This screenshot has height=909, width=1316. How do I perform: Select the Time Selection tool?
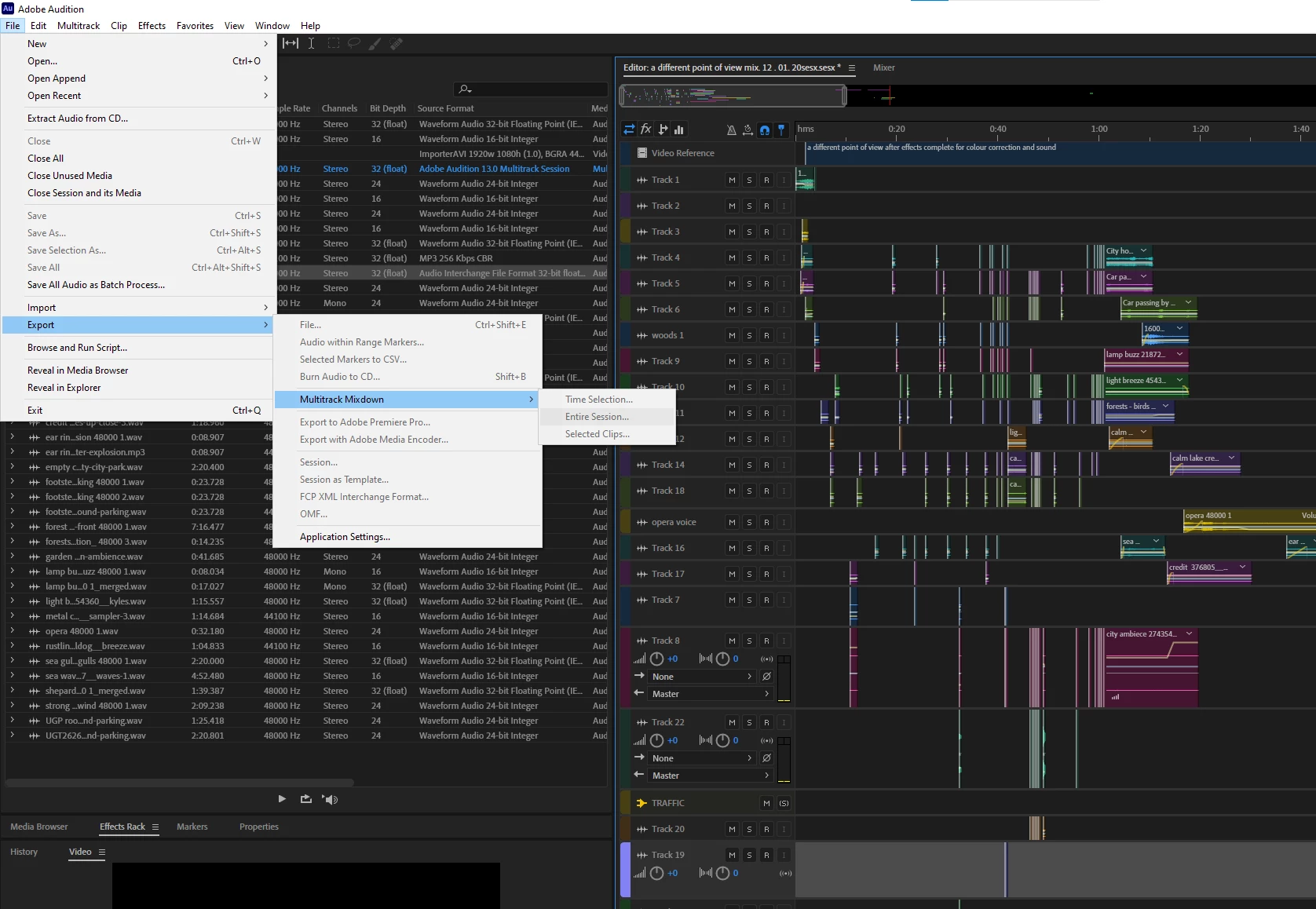[311, 43]
